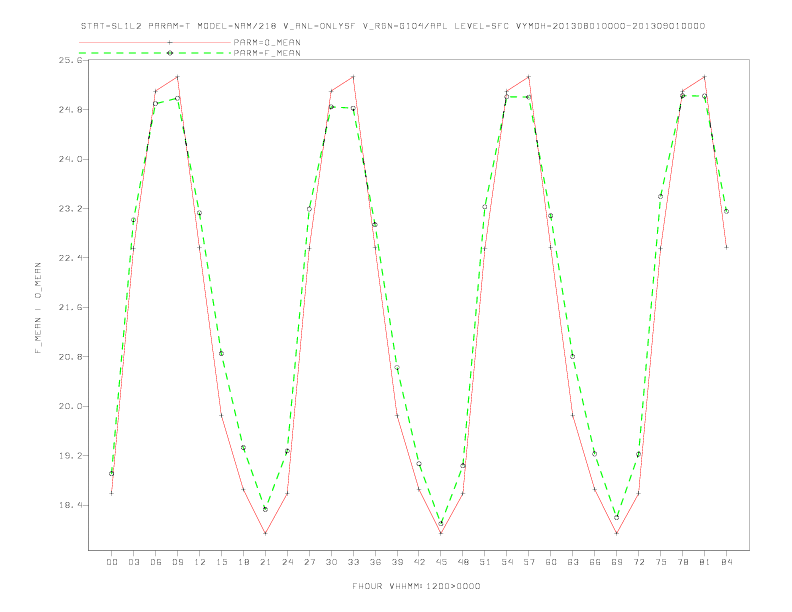Click the x-axis tick label 54
Image resolution: width=792 pixels, height=612 pixels.
[x=507, y=562]
